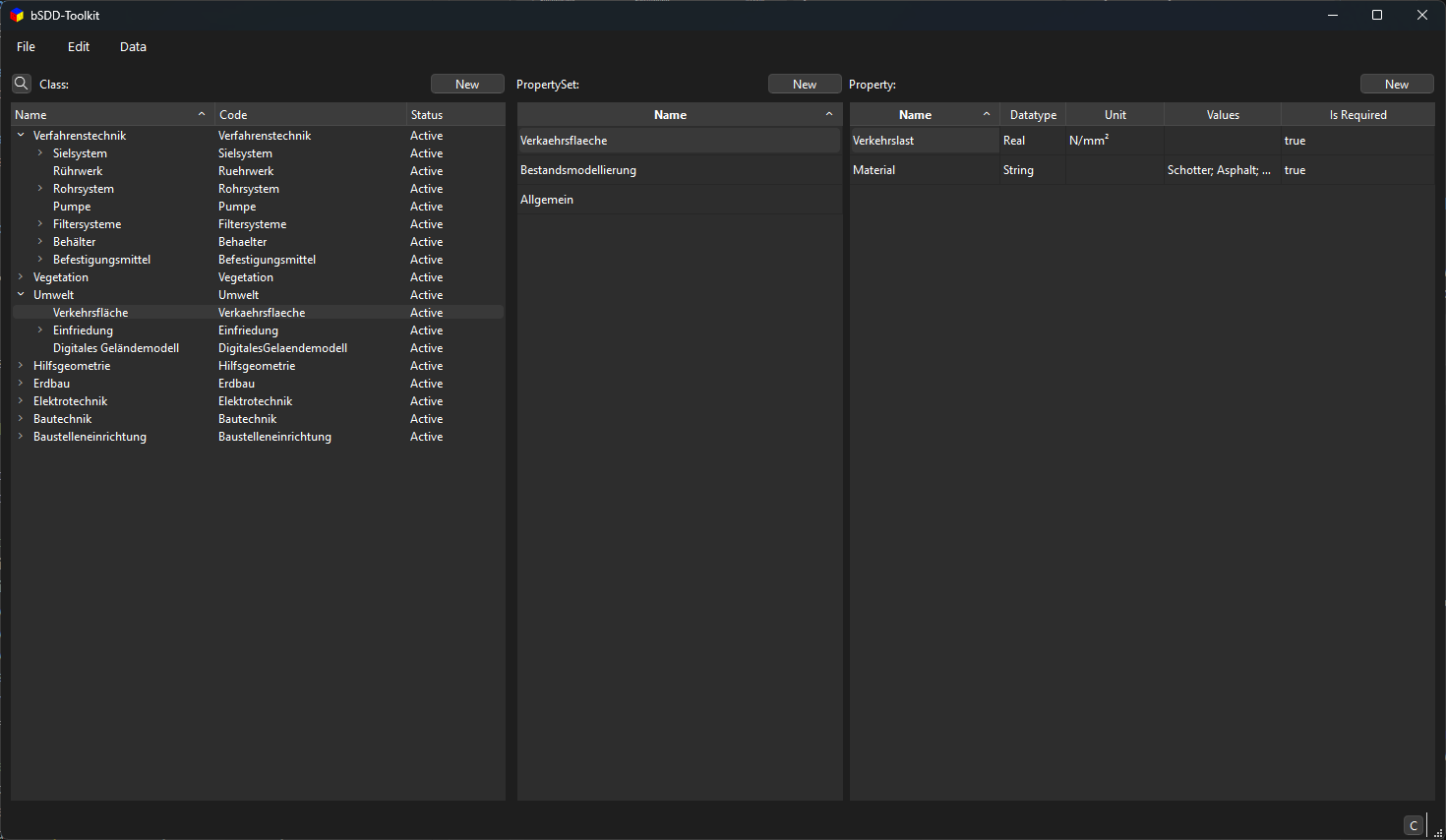Open the File menu

click(25, 46)
